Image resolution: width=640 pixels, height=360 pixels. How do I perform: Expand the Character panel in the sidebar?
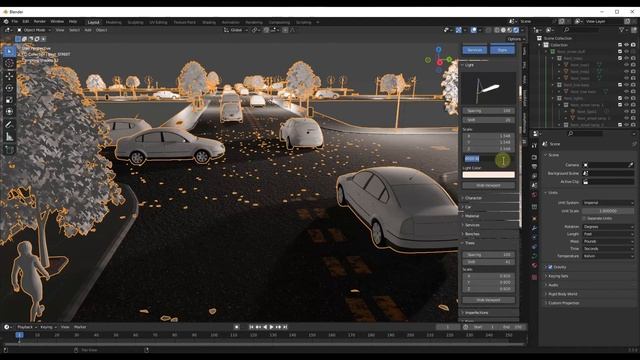pyautogui.click(x=489, y=198)
